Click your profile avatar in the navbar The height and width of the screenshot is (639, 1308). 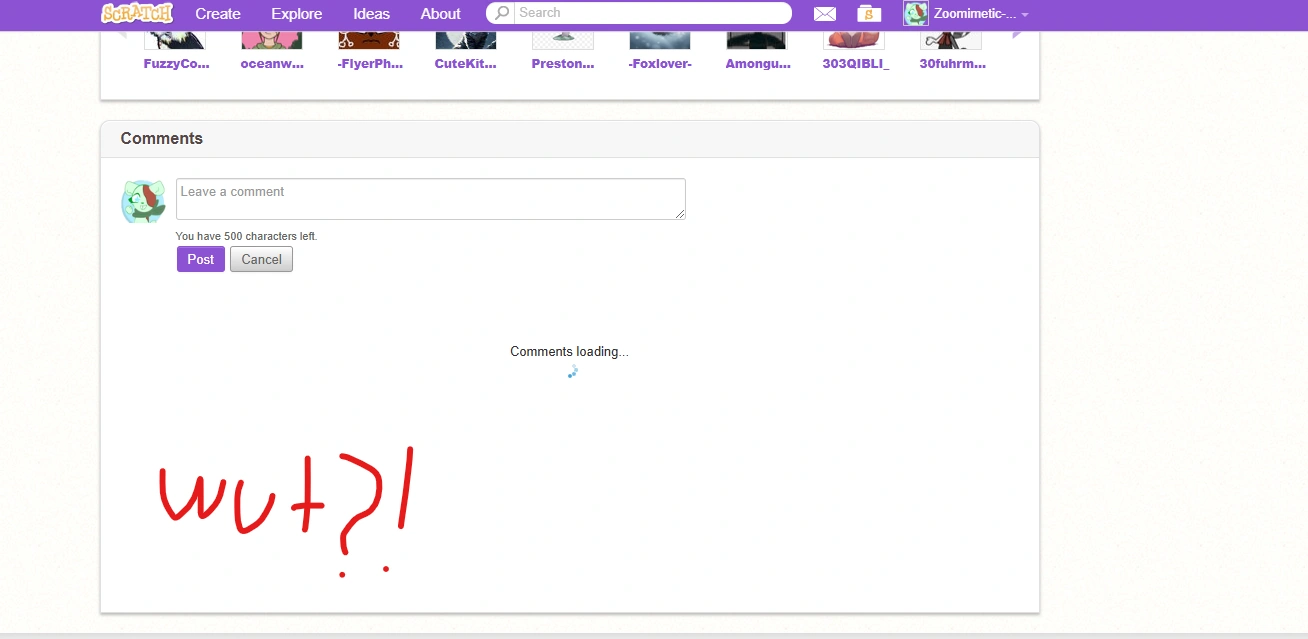click(x=915, y=13)
